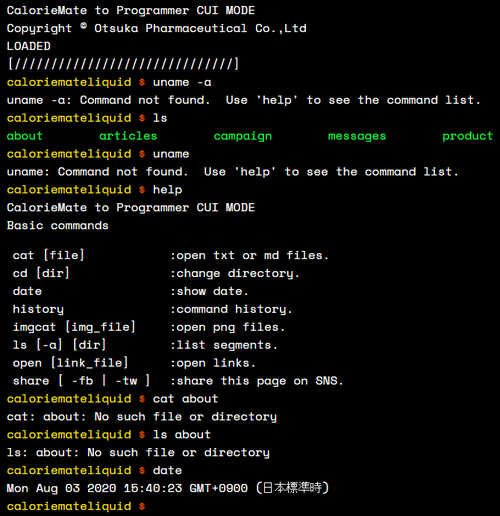Select the 'share [ -fb | -tw ]' help entry
This screenshot has width=500, height=516.
[81, 381]
